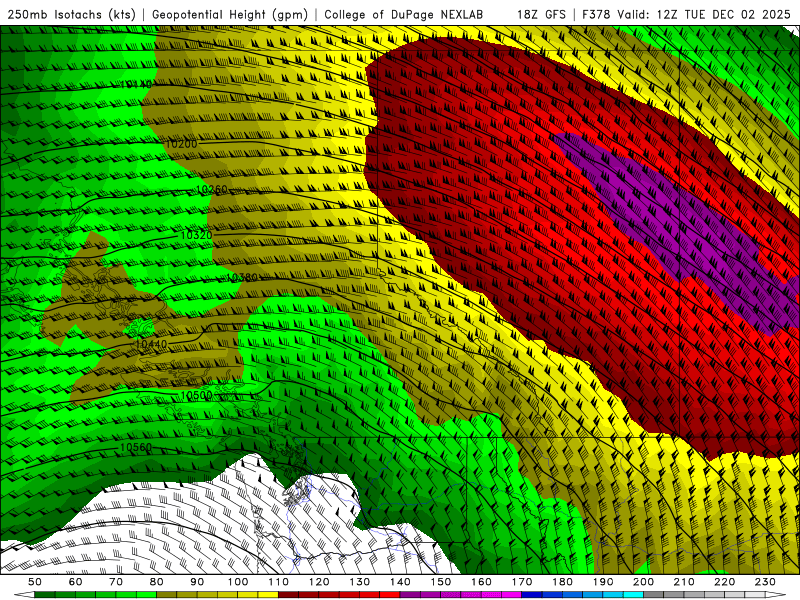Click the 10380 height contour label
The width and height of the screenshot is (800, 600).
(x=242, y=278)
